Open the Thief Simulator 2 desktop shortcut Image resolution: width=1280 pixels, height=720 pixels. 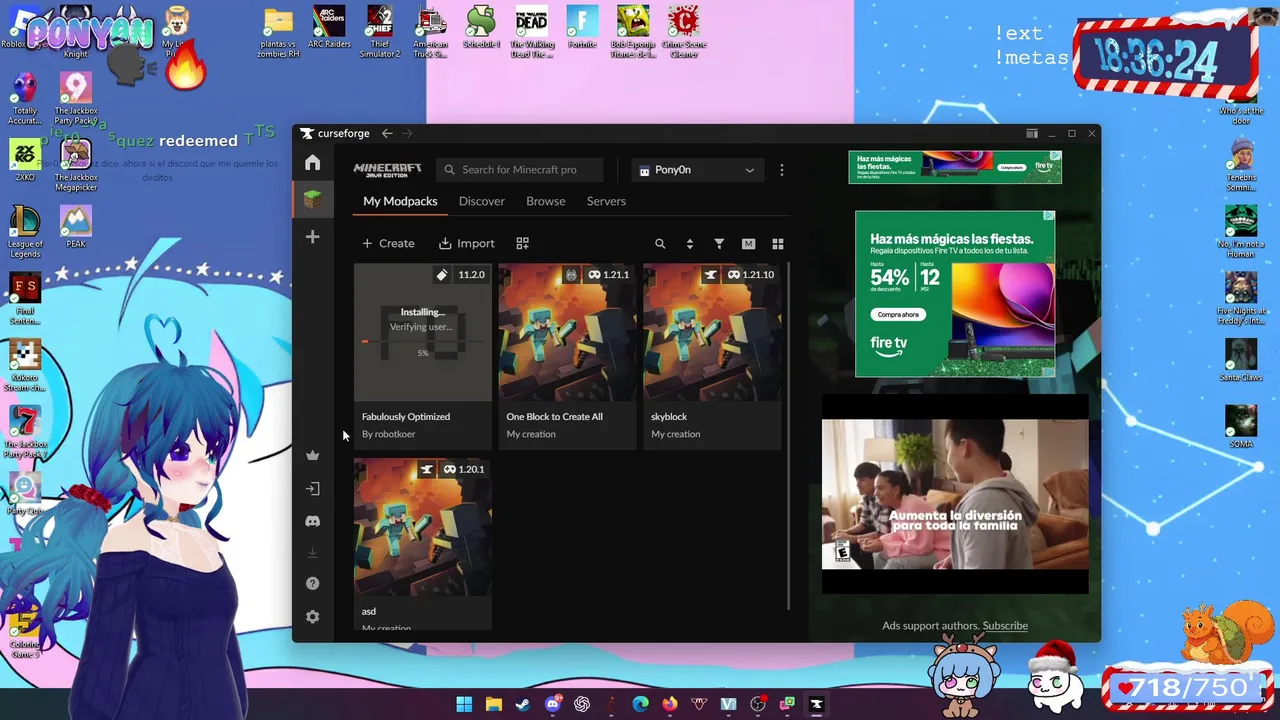click(380, 31)
